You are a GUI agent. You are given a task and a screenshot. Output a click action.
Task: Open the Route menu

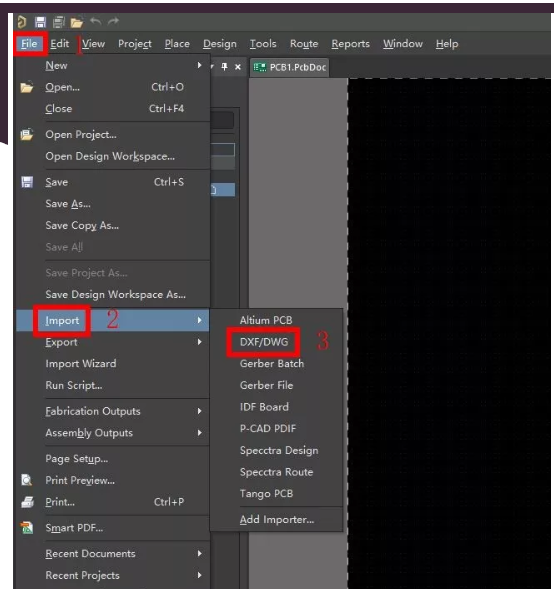click(304, 44)
